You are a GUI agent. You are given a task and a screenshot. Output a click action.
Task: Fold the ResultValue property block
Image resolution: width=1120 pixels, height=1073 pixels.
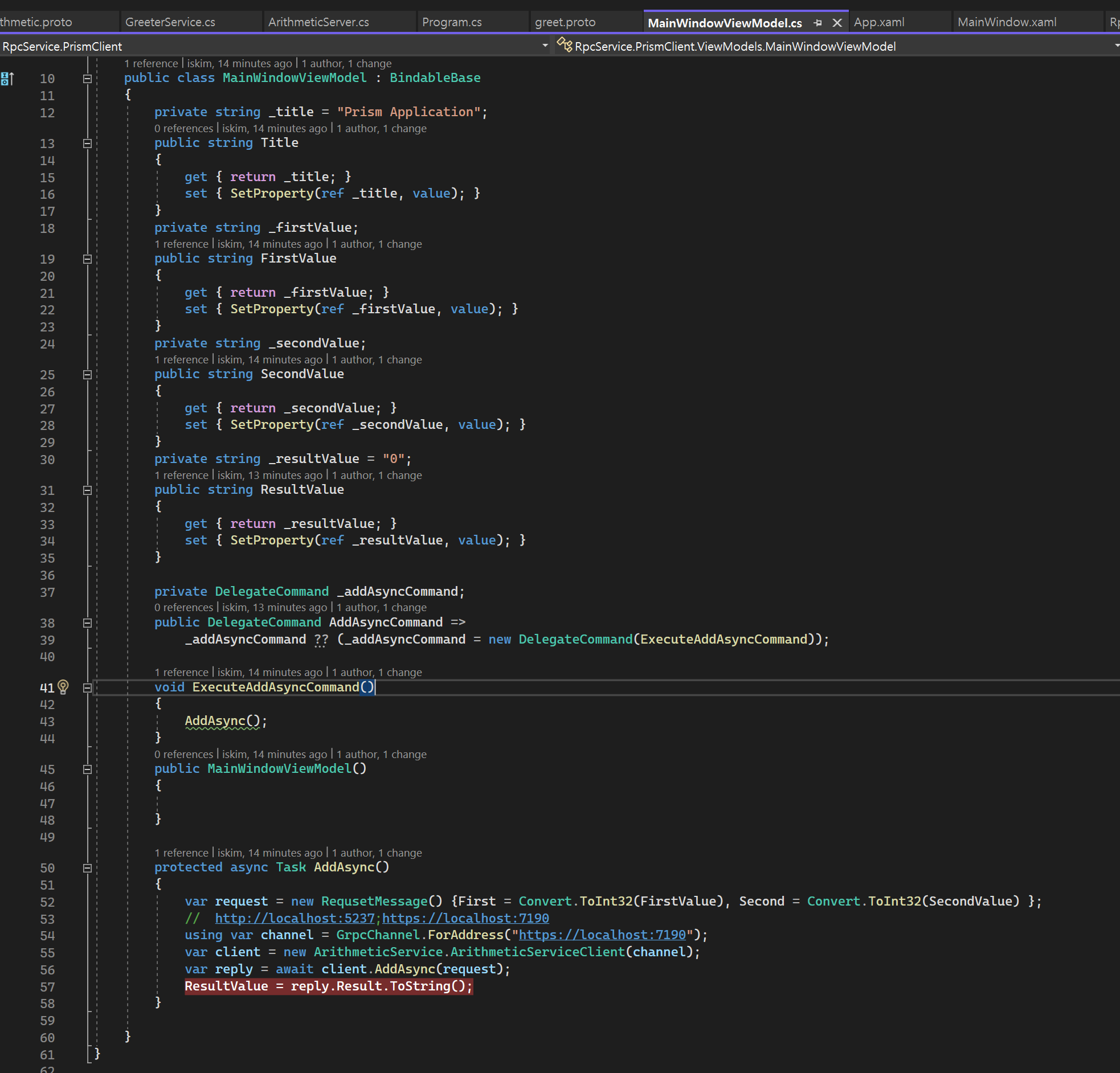pyautogui.click(x=87, y=490)
